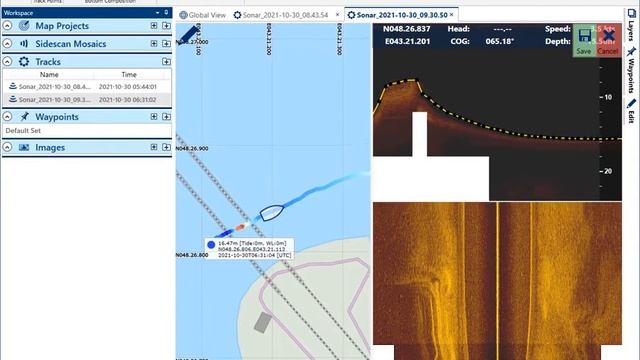Click the Map Projects radar icon
This screenshot has width=640, height=360.
(24, 26)
